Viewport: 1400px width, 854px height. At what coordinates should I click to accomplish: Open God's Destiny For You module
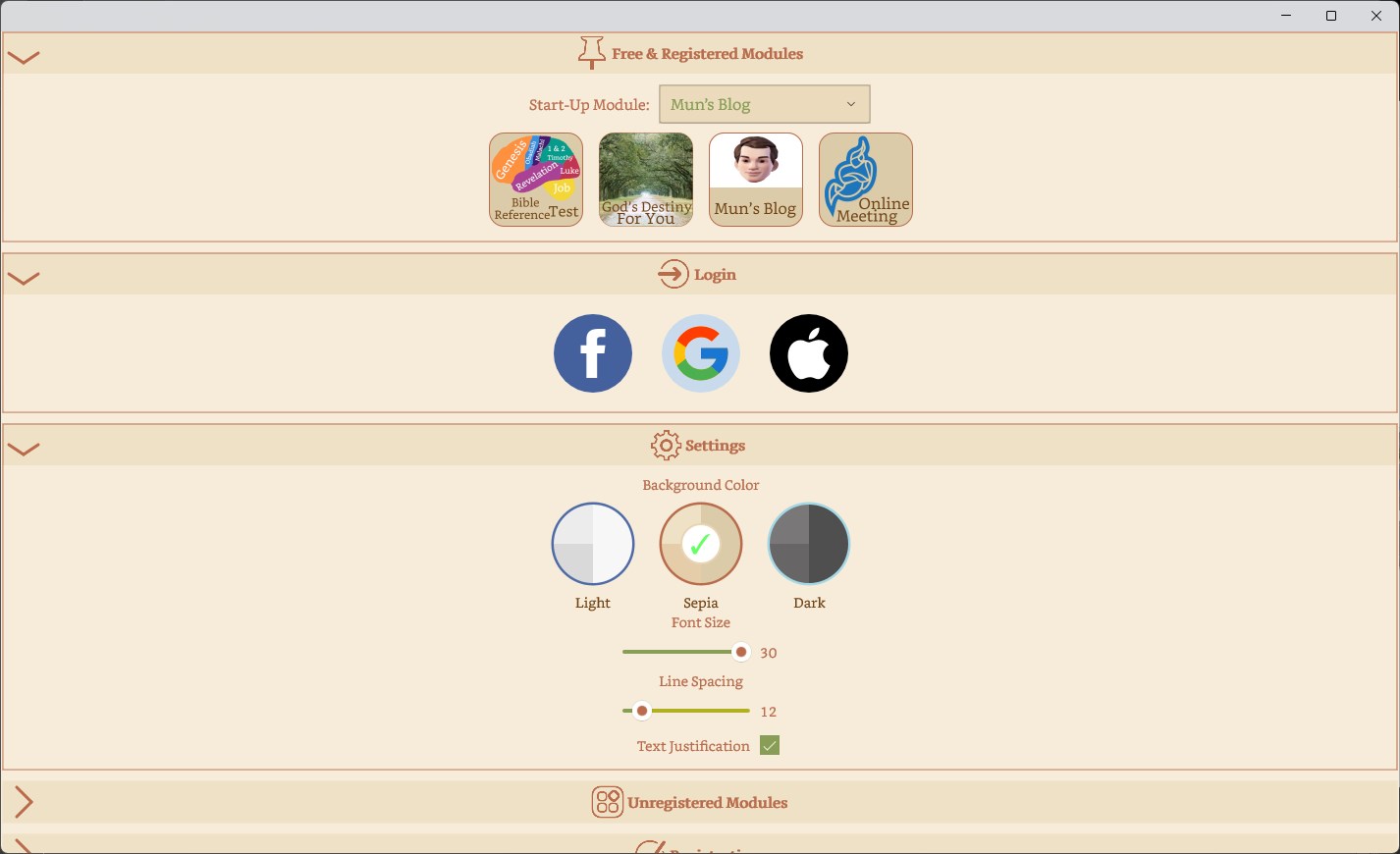(x=646, y=180)
